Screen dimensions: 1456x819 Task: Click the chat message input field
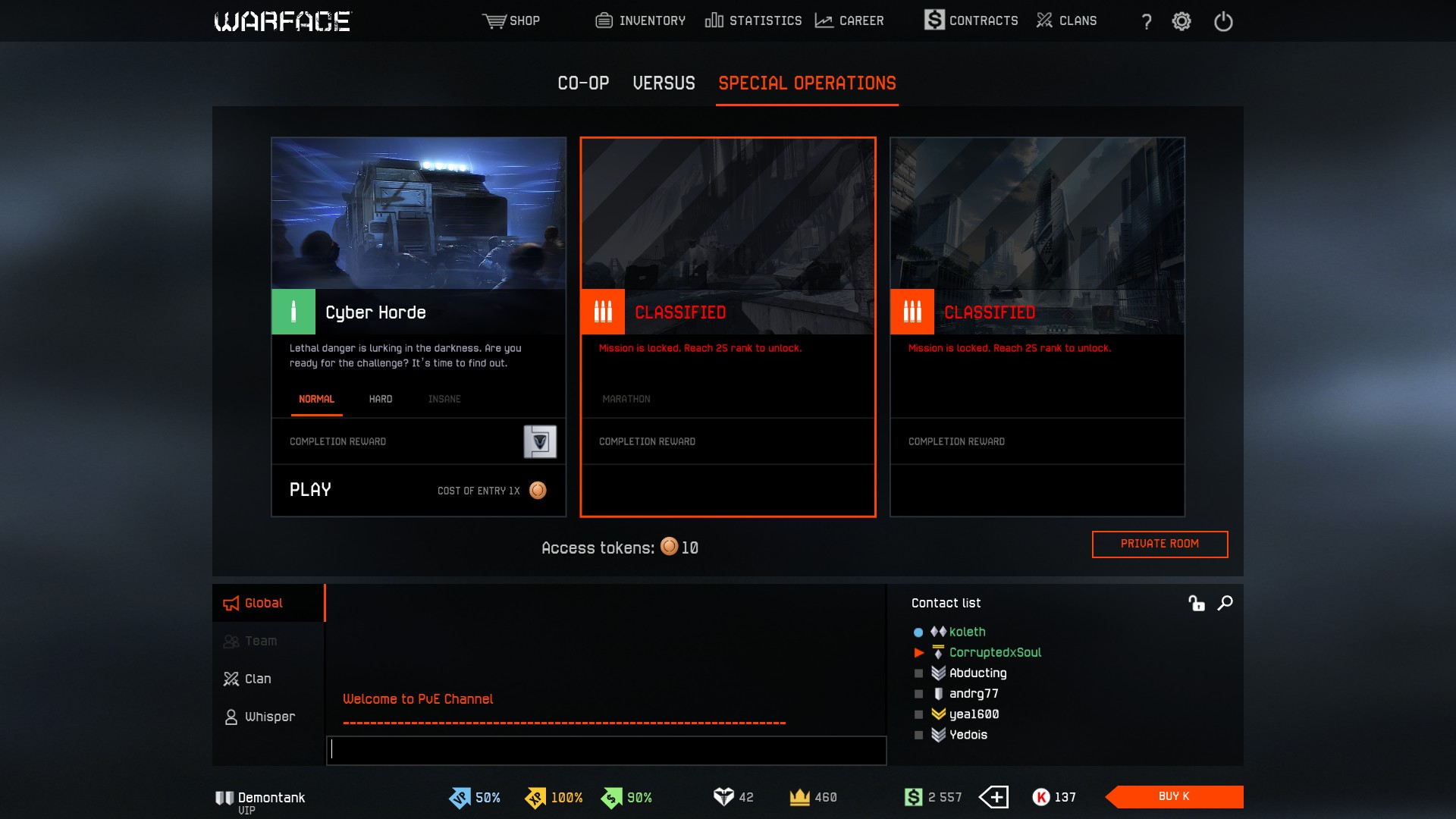(607, 750)
